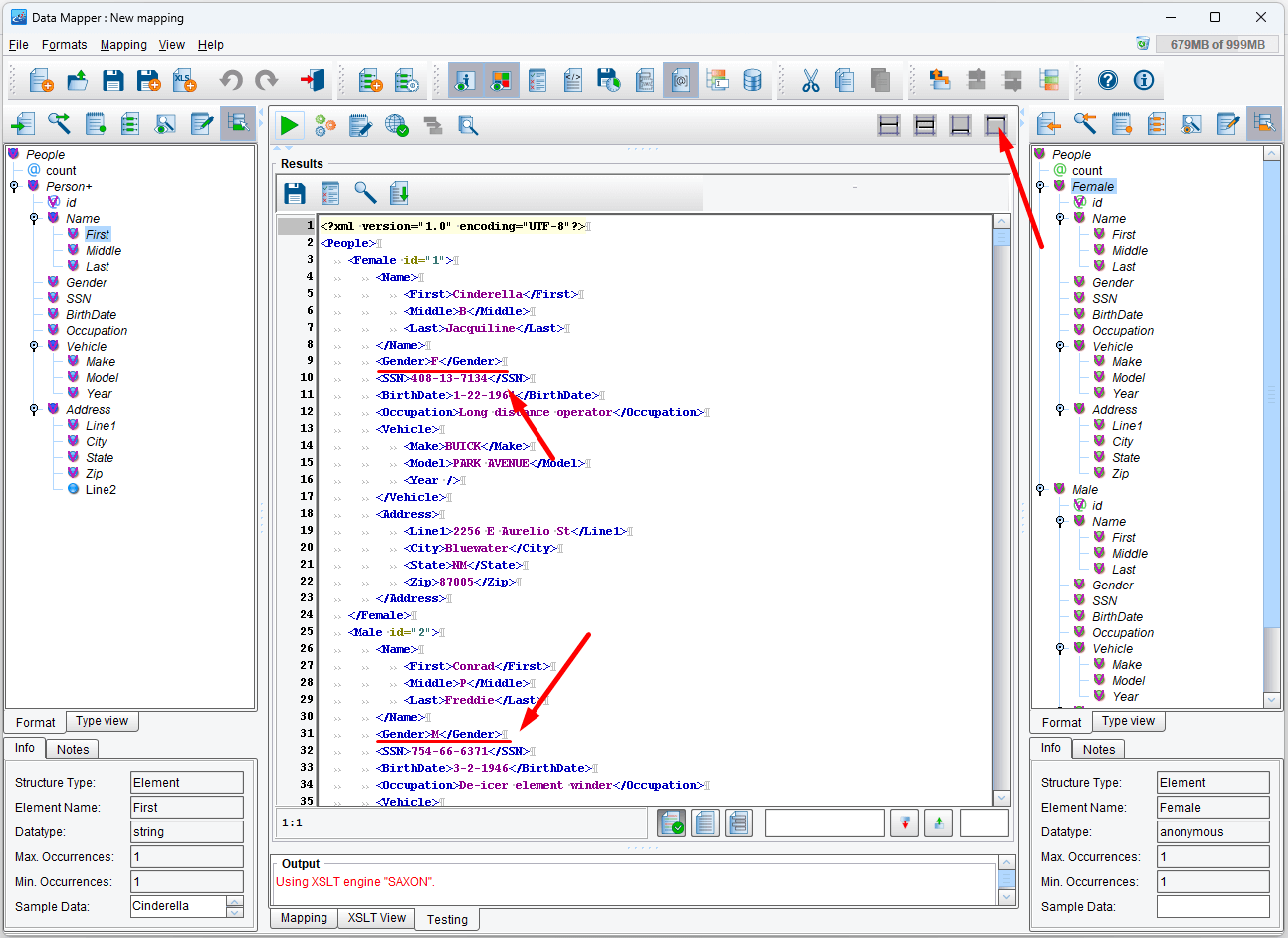Viewport: 1288px width, 938px height.
Task: Click the gears settings icon beside the Run button
Action: (325, 124)
